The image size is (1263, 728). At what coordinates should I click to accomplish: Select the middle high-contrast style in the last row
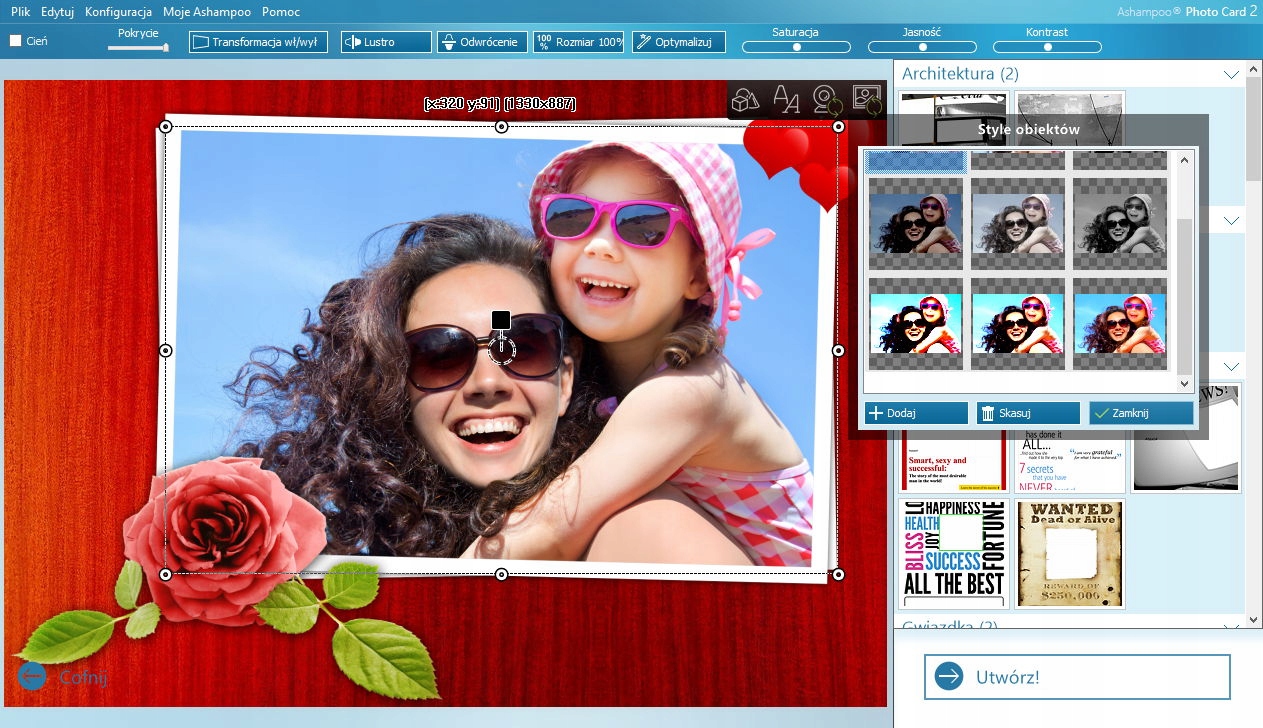coord(1018,324)
